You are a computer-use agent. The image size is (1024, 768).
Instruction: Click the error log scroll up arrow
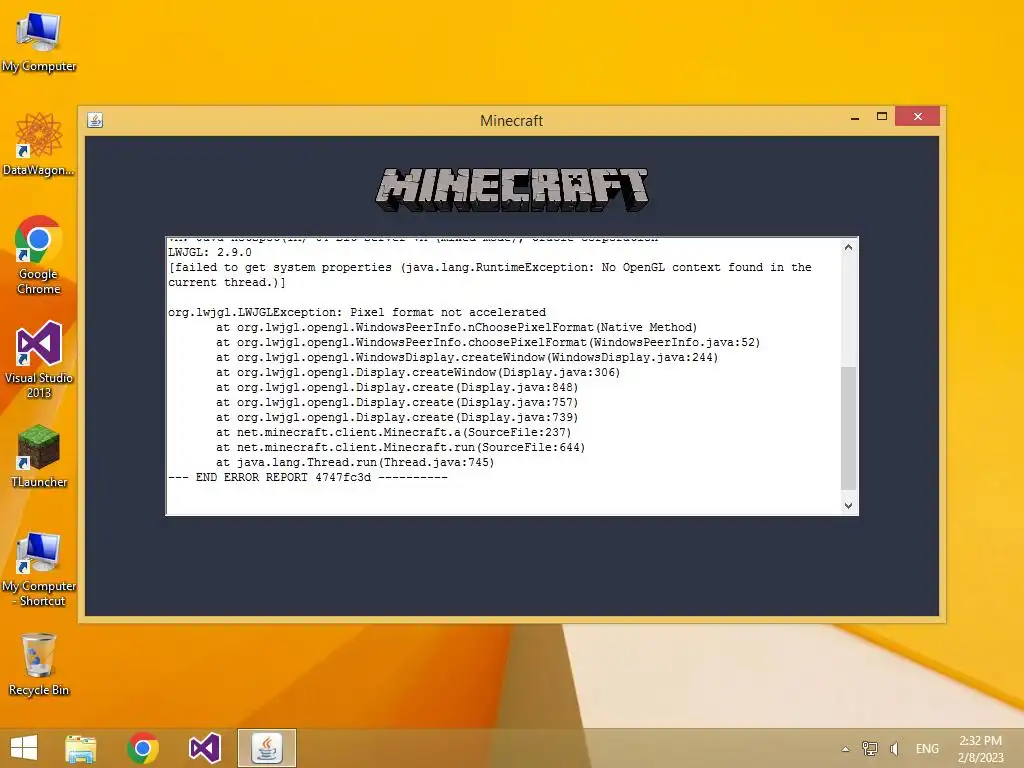pyautogui.click(x=848, y=248)
